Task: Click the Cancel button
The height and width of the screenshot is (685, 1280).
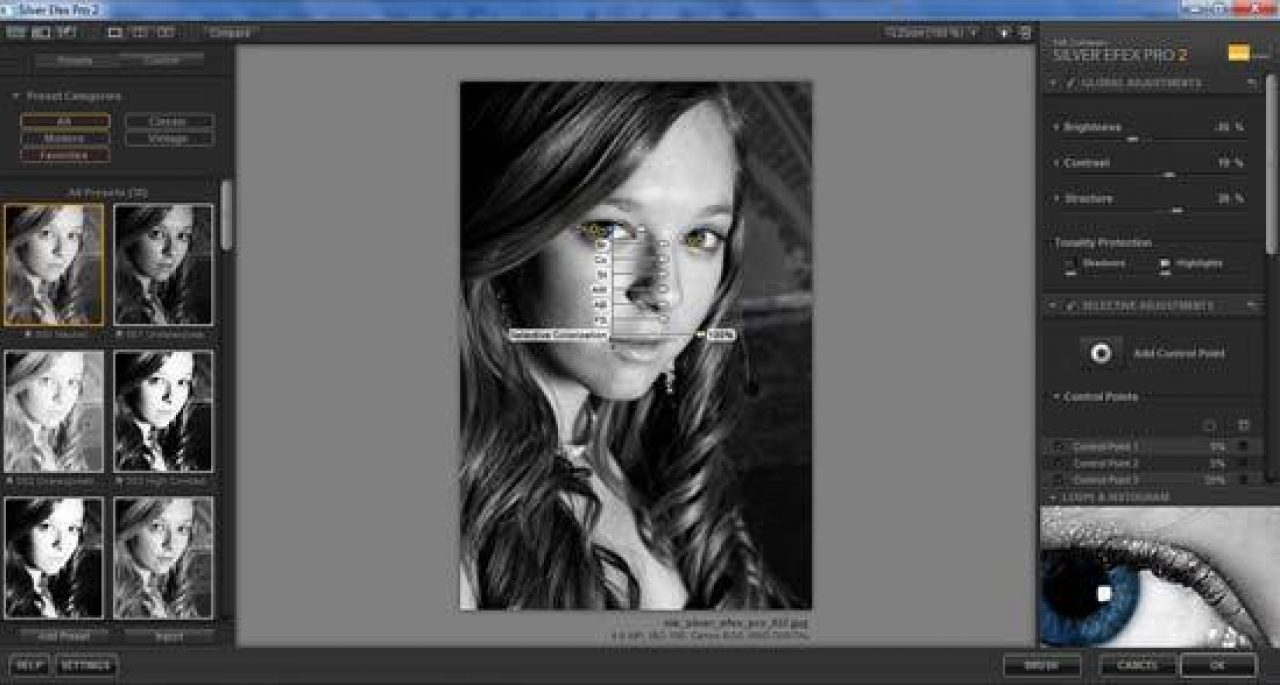Action: (1137, 664)
